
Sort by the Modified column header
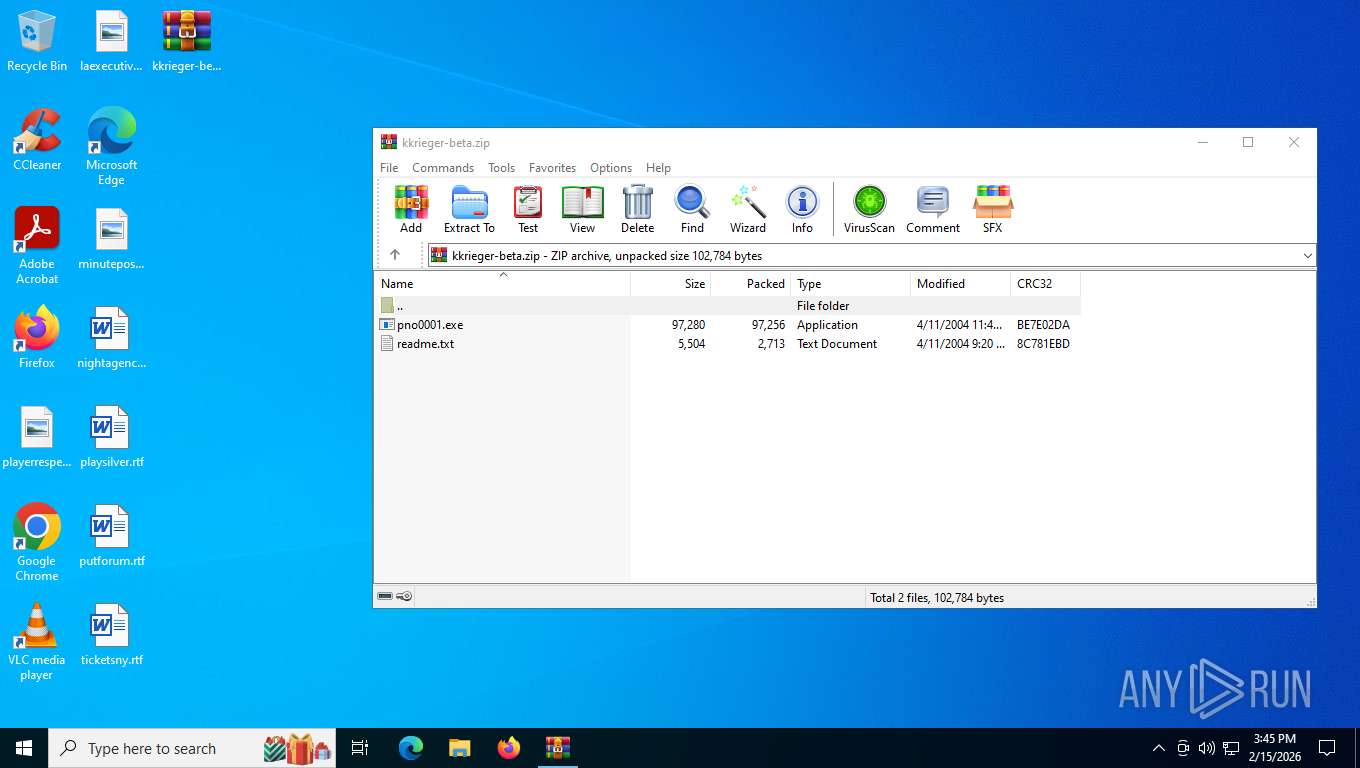coord(961,284)
